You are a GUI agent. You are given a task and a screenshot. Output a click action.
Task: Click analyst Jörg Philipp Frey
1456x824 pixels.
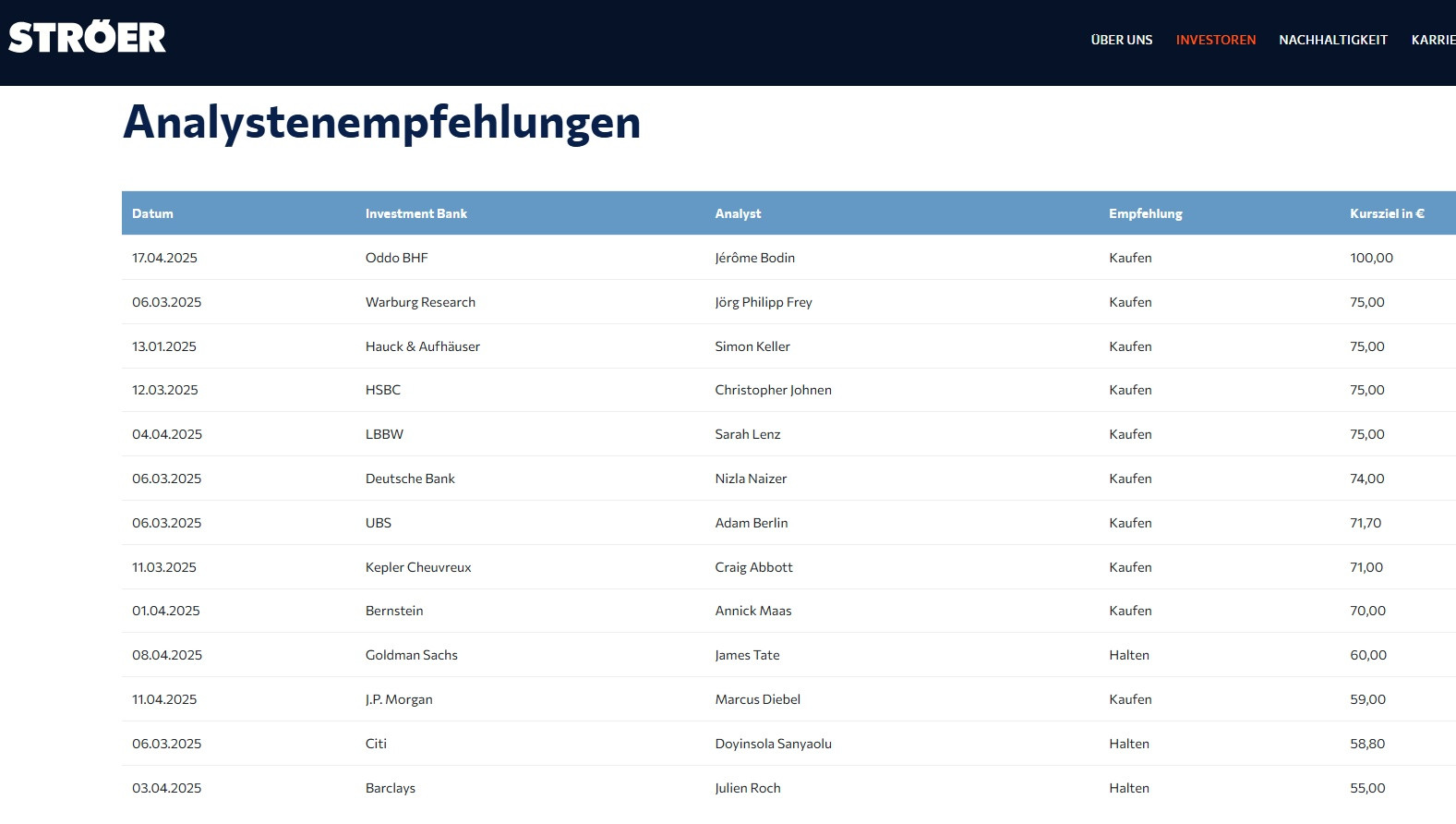point(763,302)
